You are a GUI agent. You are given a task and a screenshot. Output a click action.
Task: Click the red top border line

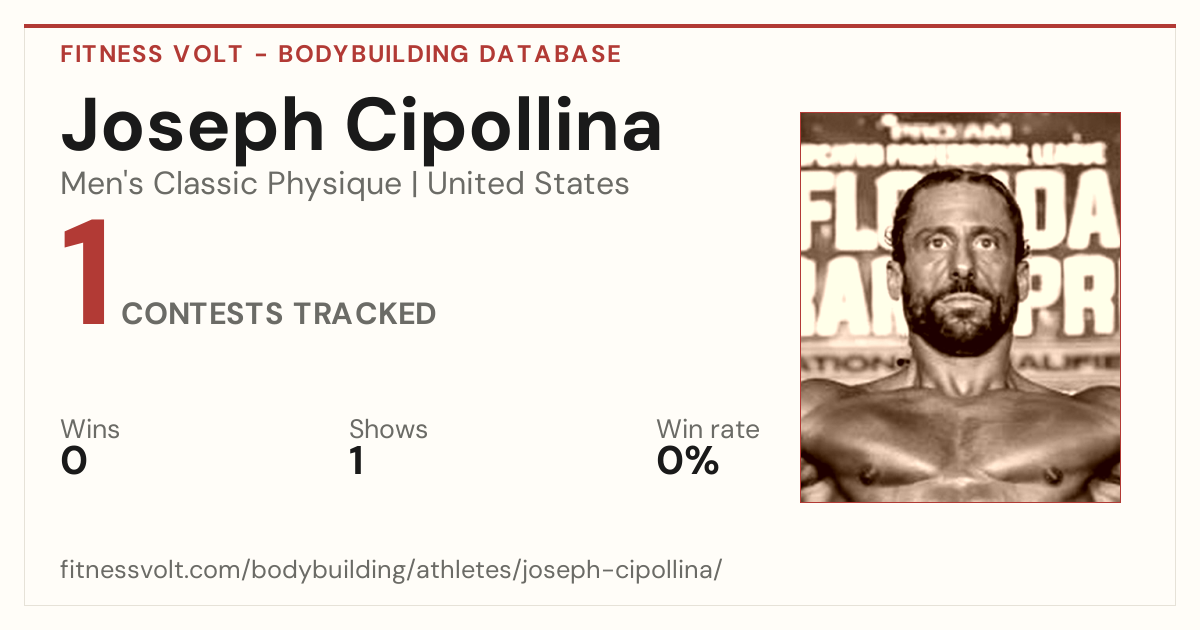[x=600, y=26]
